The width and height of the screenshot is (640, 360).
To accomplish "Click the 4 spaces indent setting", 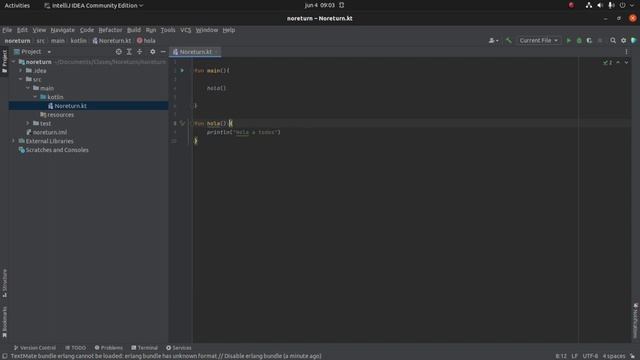I will coord(614,356).
